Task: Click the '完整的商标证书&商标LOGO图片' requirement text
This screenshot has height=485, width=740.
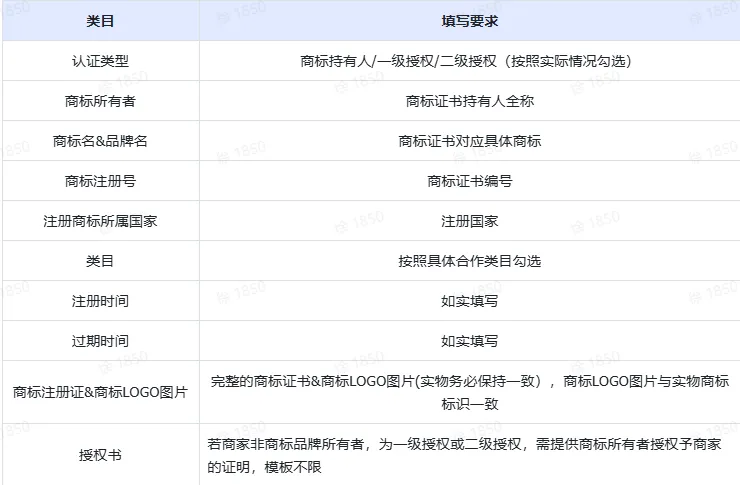Action: tap(470, 393)
